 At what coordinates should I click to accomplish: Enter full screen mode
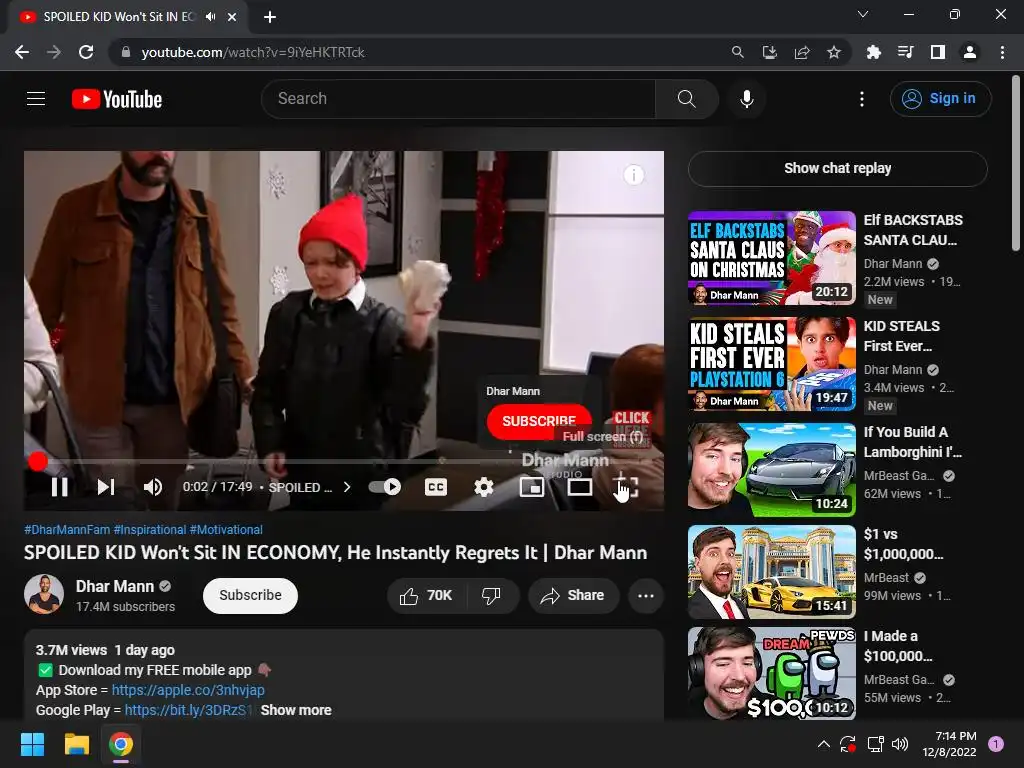tap(626, 487)
